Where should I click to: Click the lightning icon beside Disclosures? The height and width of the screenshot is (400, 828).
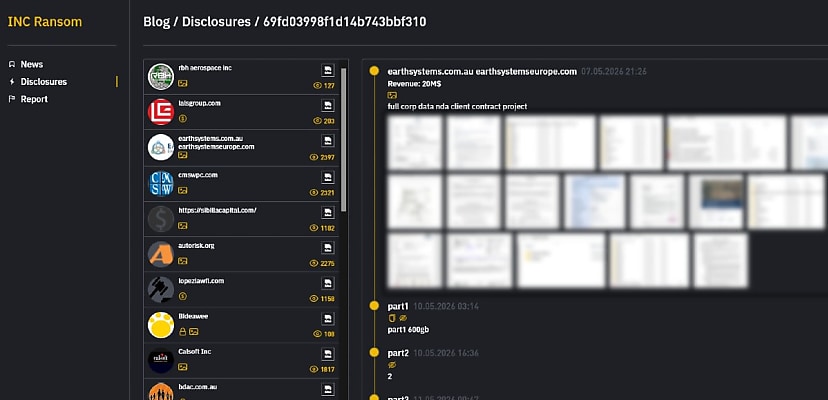coord(12,82)
